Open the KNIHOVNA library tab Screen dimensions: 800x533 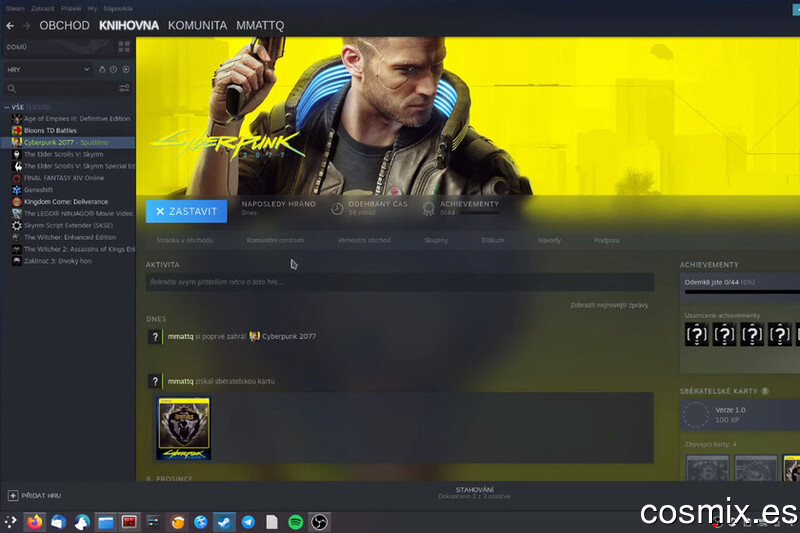[129, 26]
